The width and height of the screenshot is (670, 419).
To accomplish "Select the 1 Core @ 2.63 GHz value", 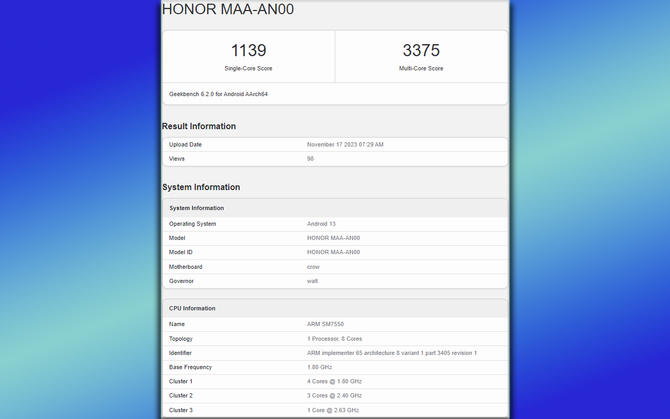I will pos(333,410).
